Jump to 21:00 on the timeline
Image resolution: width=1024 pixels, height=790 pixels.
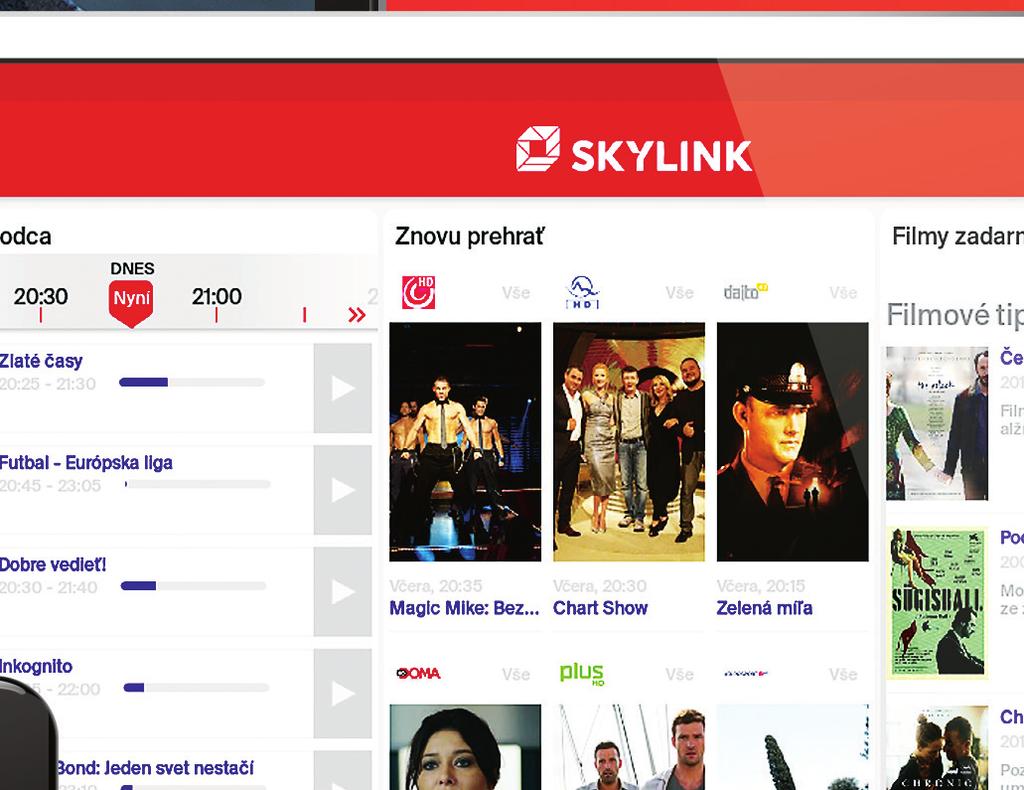pos(216,296)
